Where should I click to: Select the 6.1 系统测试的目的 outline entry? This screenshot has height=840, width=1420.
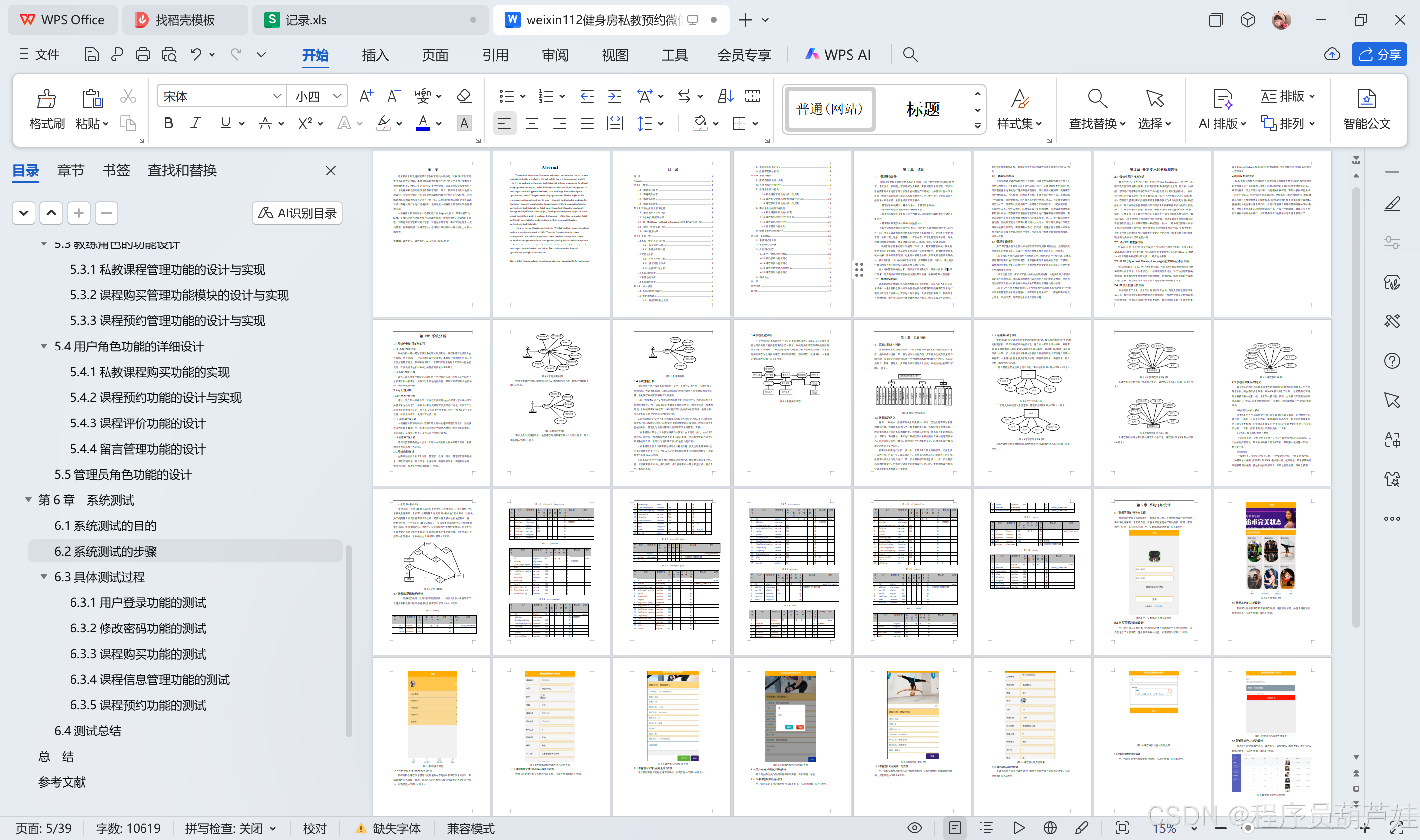[x=106, y=525]
